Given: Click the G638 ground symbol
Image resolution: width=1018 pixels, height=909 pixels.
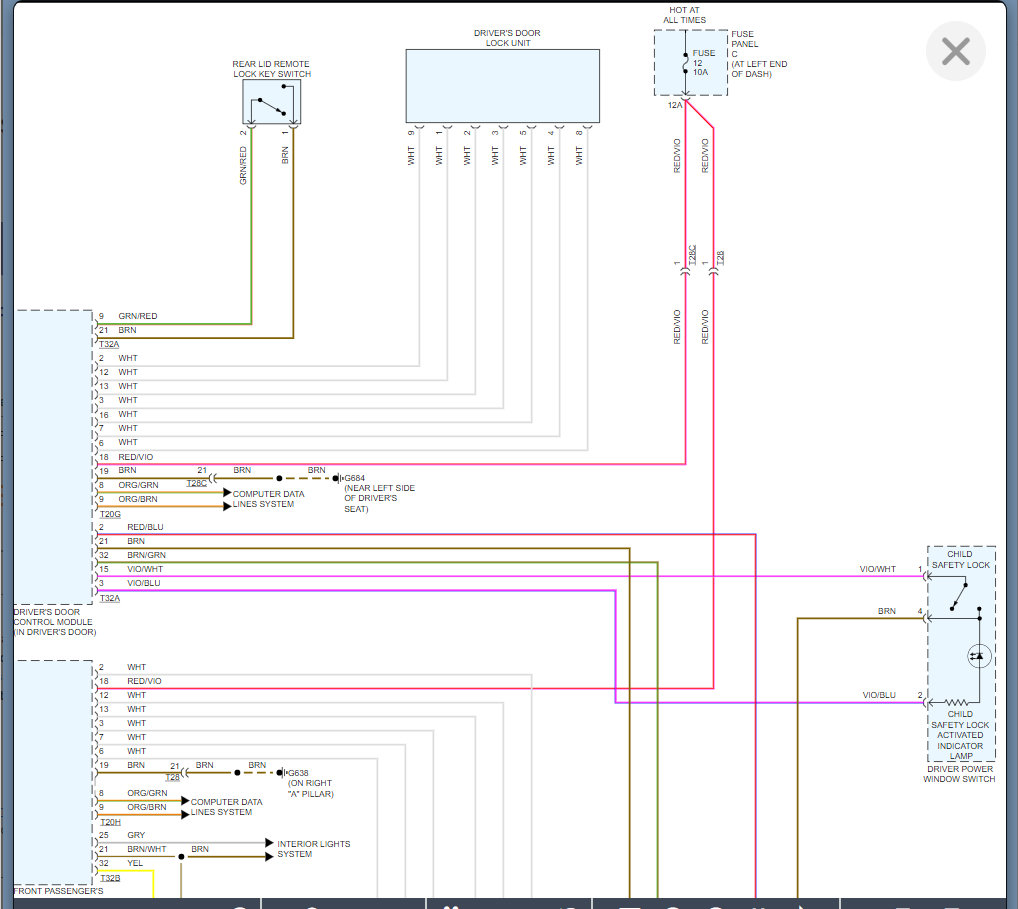Looking at the screenshot, I should pyautogui.click(x=282, y=773).
